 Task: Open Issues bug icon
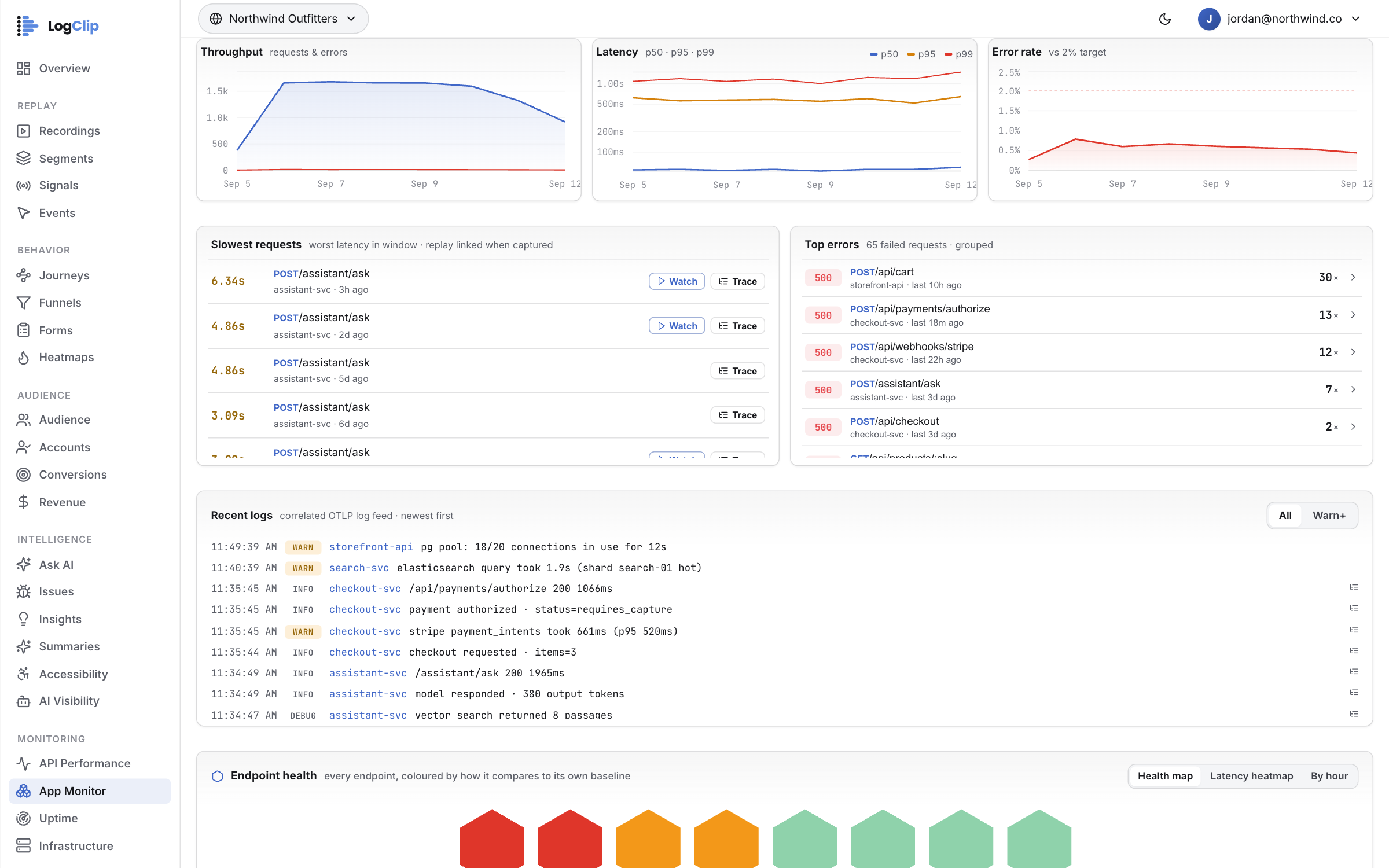pos(23,591)
